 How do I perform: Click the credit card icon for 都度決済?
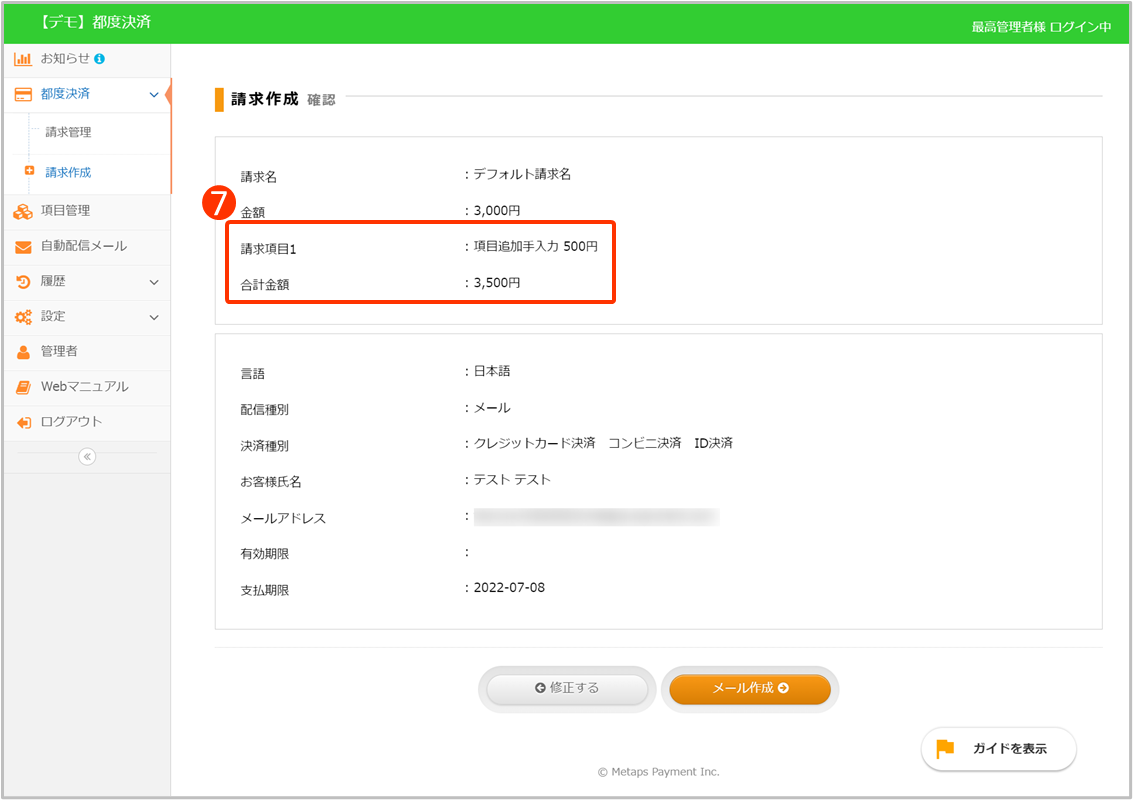coord(23,94)
